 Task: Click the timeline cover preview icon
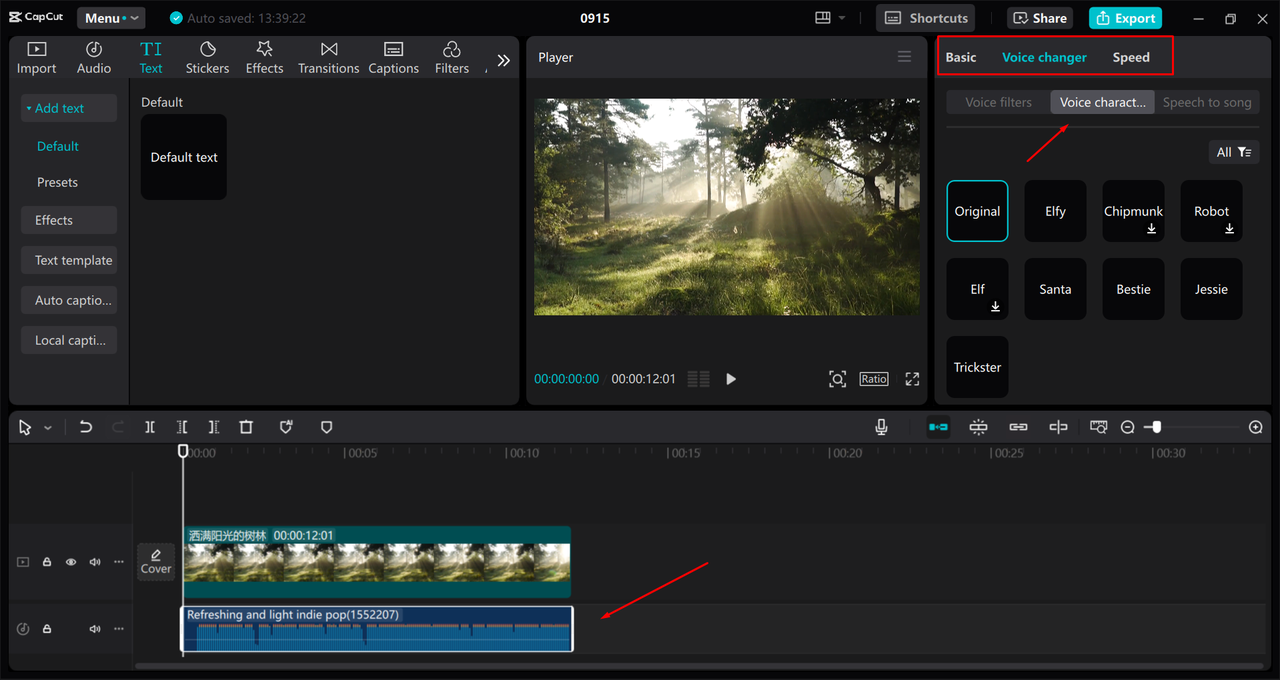click(1098, 427)
